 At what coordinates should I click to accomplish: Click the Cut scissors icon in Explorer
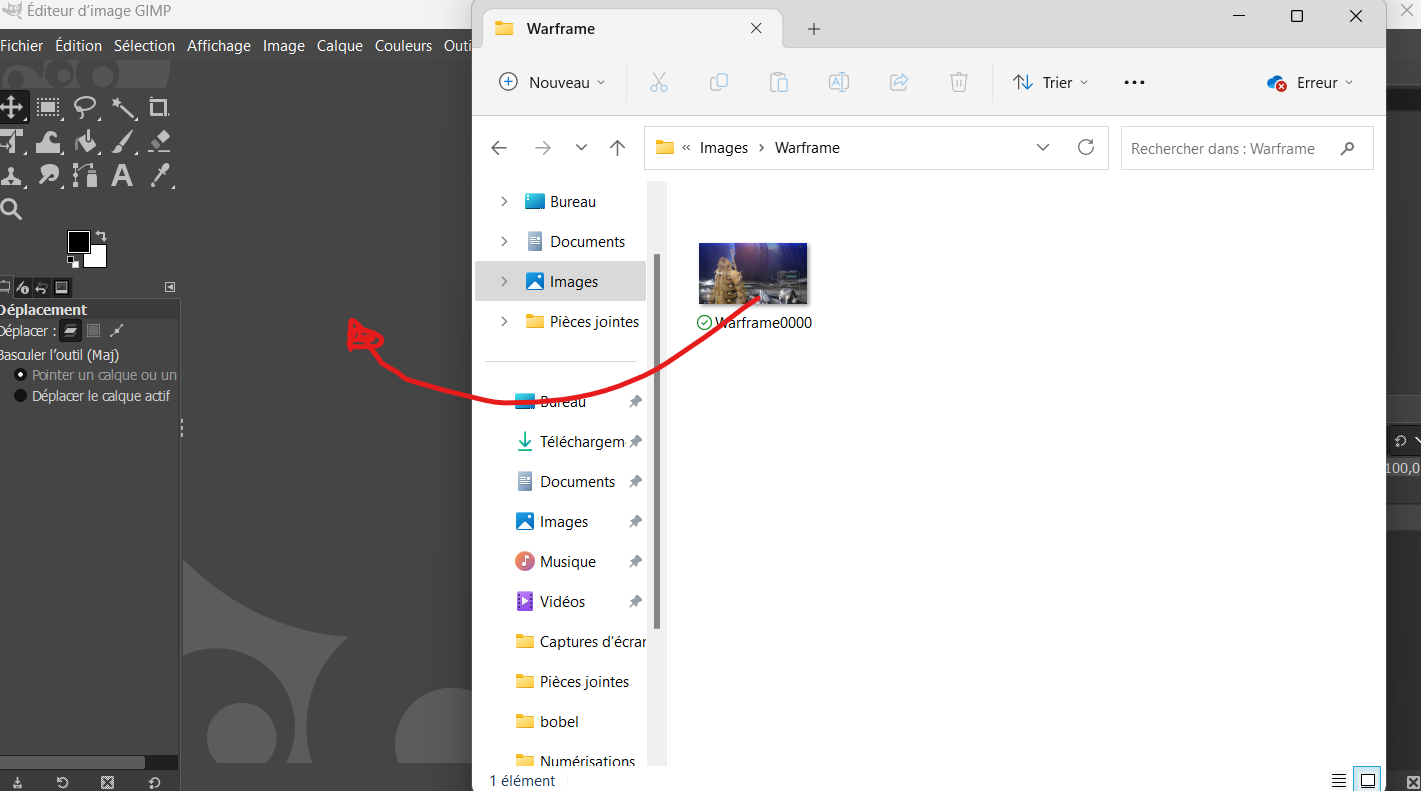point(658,83)
